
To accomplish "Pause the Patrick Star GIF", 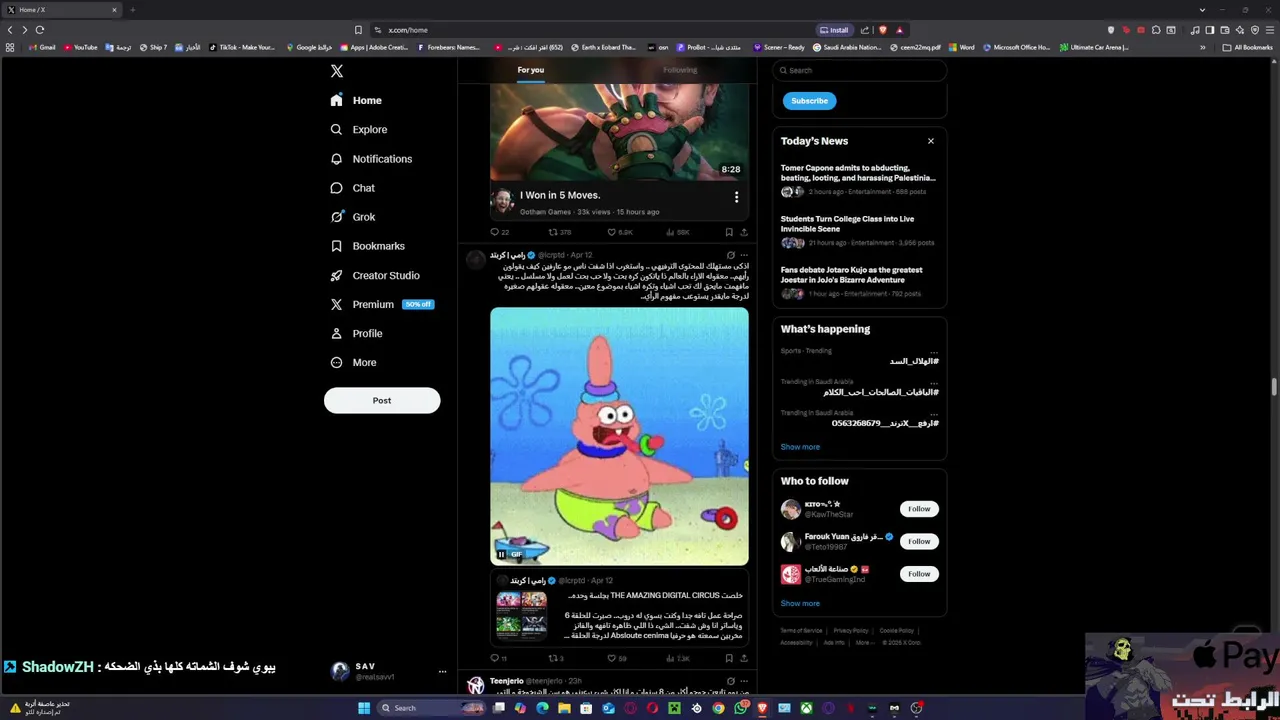I will (x=501, y=554).
